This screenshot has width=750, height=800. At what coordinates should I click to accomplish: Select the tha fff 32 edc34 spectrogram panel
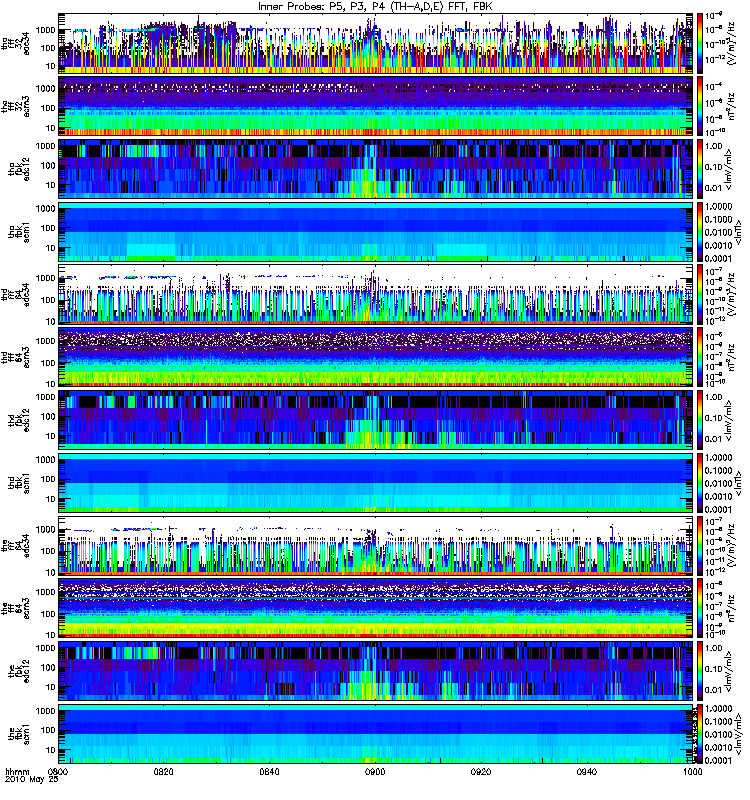click(375, 43)
